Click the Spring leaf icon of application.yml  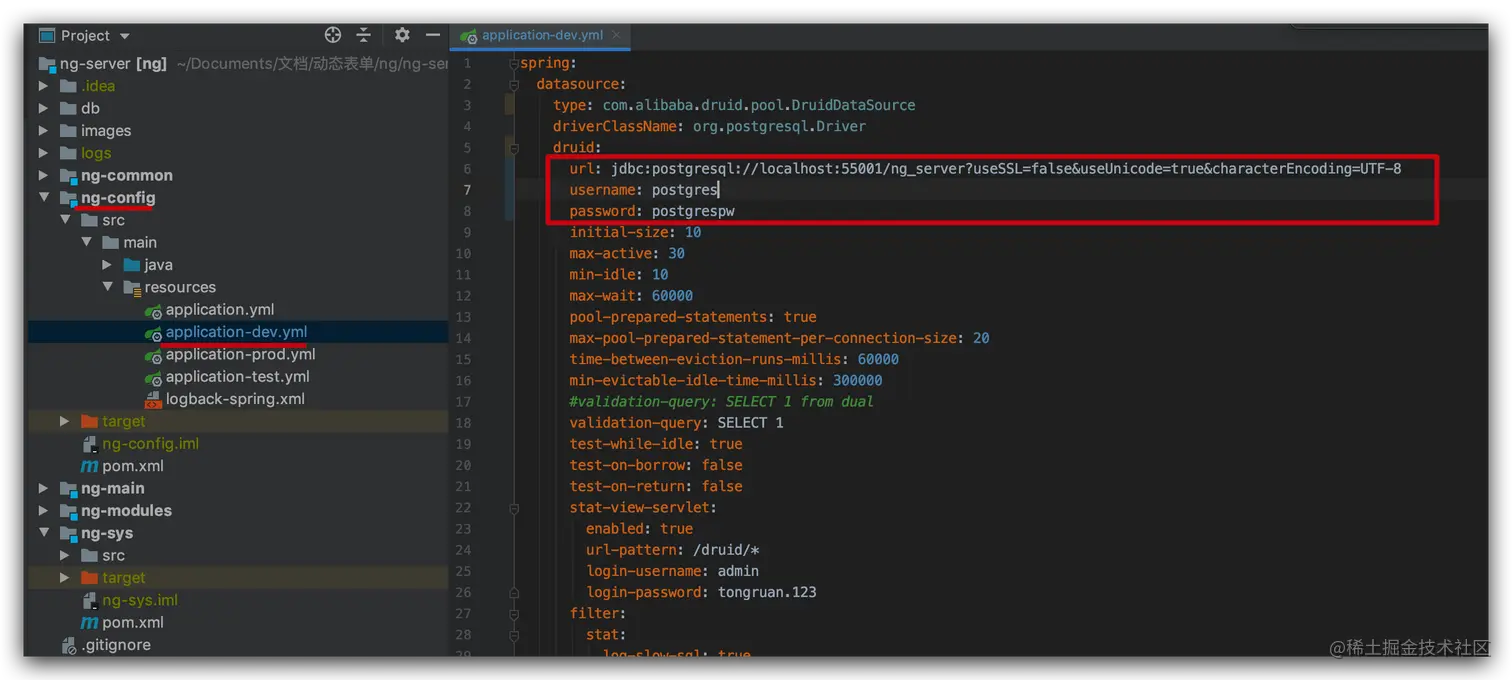tap(153, 311)
